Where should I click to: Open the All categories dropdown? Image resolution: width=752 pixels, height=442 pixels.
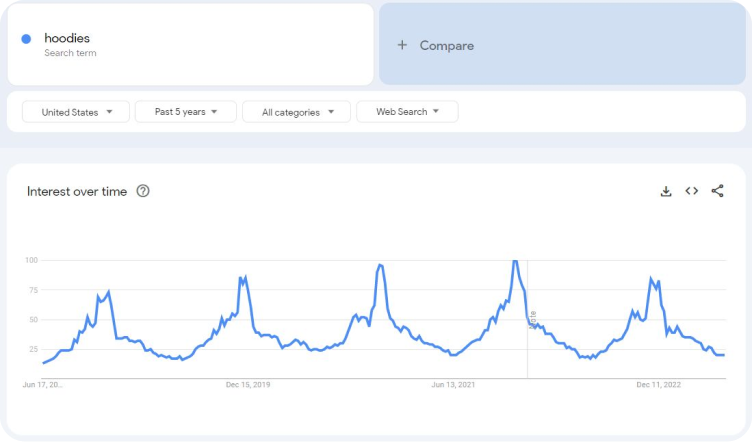(296, 112)
